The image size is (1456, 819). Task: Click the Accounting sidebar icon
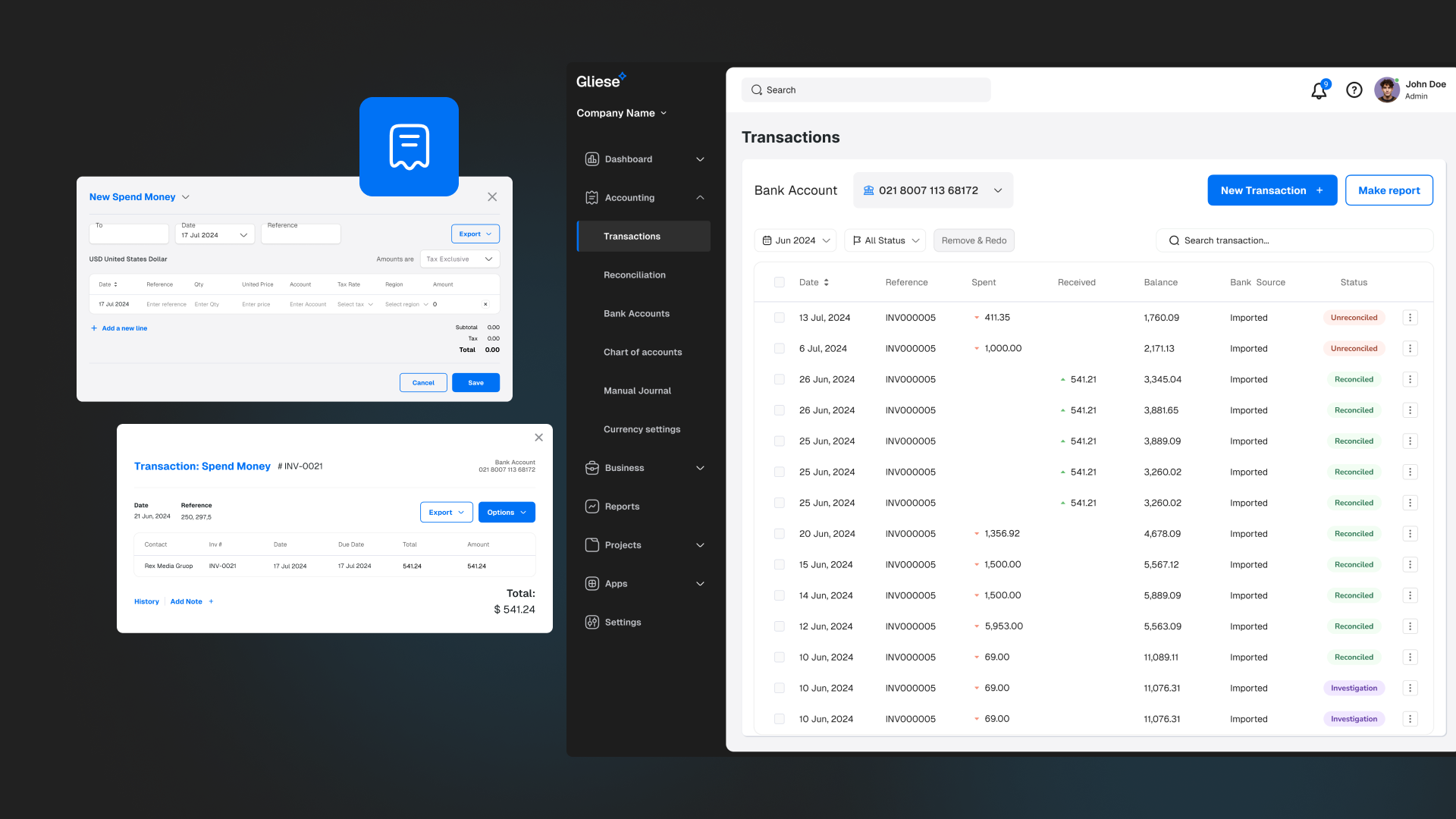[592, 198]
